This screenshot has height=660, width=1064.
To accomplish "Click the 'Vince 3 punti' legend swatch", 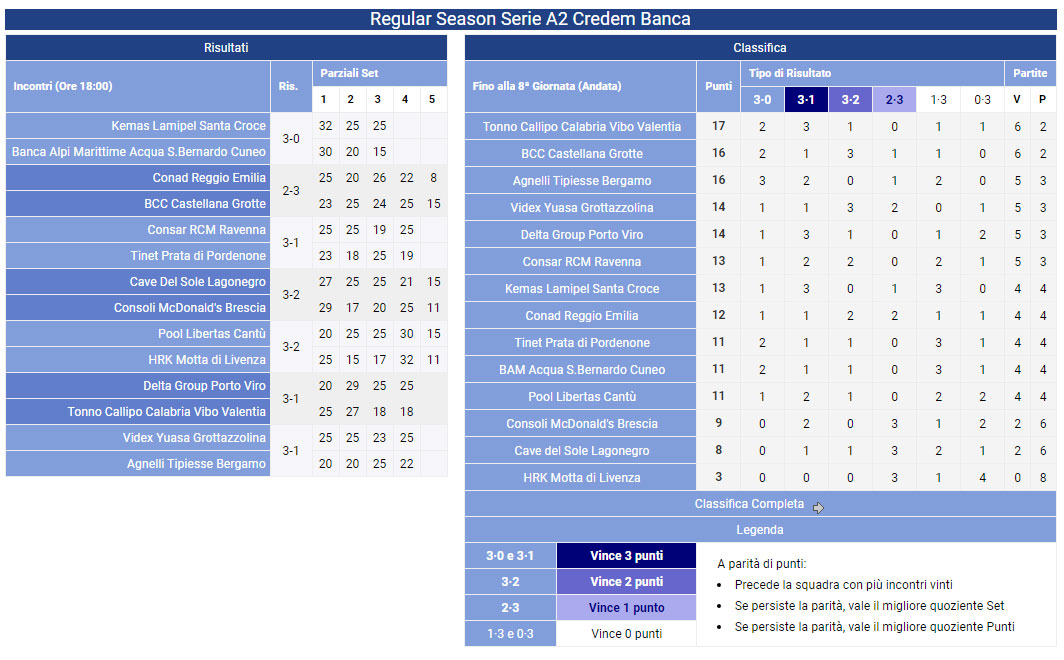I will [626, 556].
